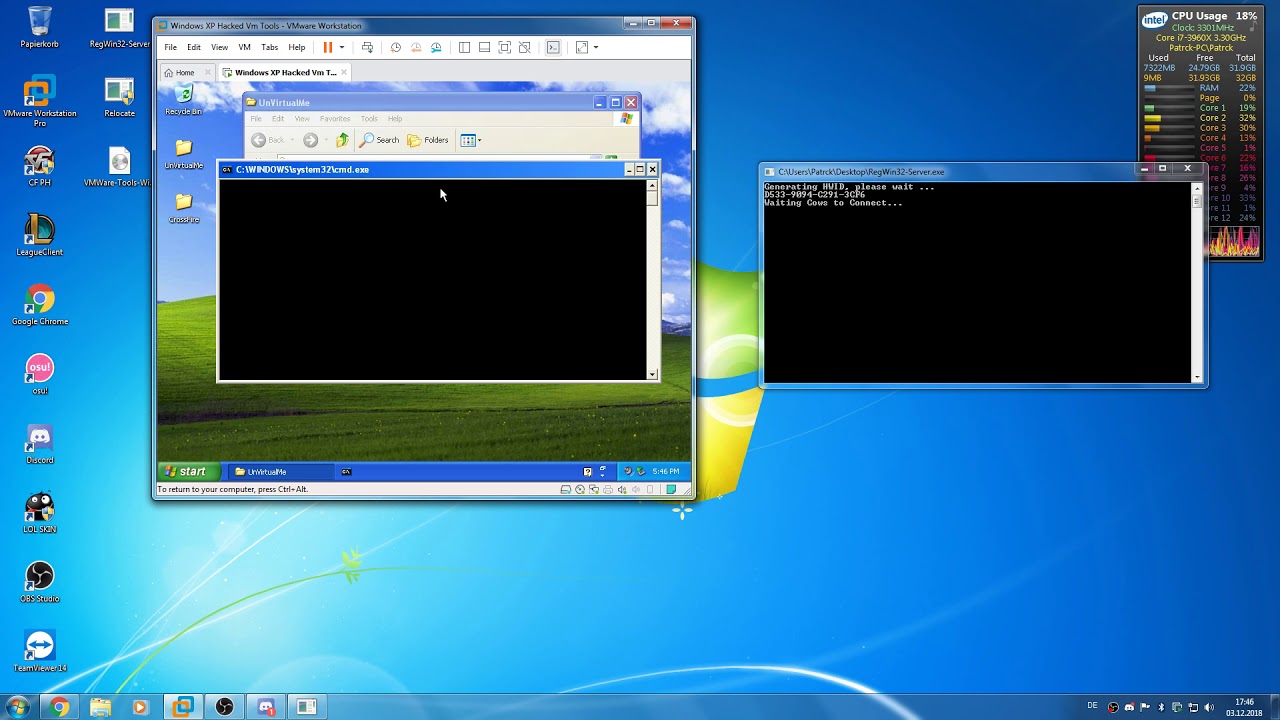
Task: Click the CD/DVD device status icon
Action: click(580, 490)
